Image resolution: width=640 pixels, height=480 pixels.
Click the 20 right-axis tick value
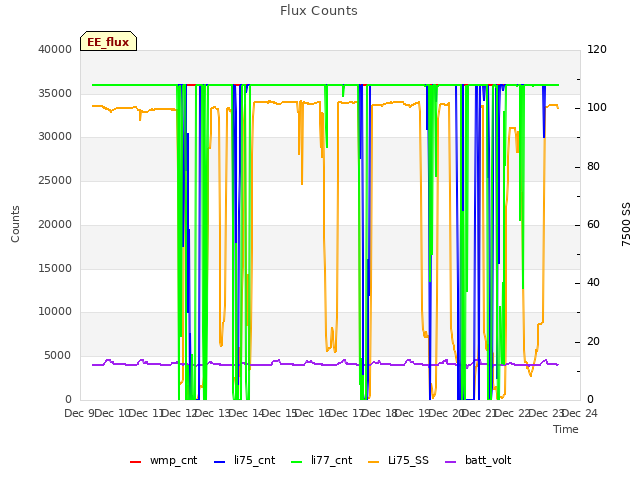click(593, 342)
